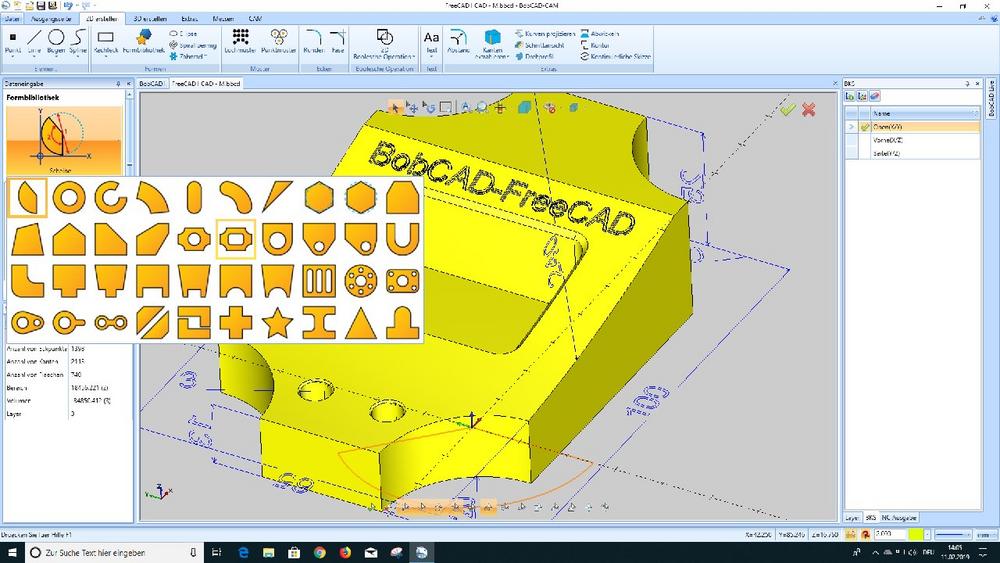The image size is (1000, 563).
Task: Expand the Text tool dropdown
Action: pyautogui.click(x=432, y=54)
